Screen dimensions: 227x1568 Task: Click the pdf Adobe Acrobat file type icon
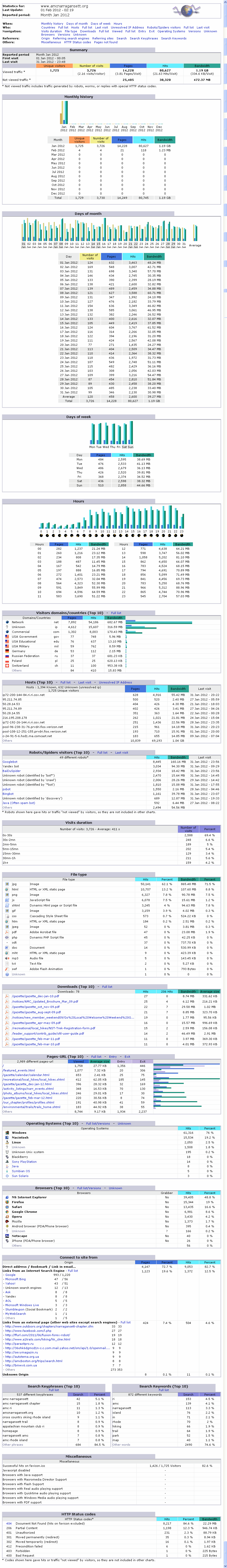pos(7,932)
